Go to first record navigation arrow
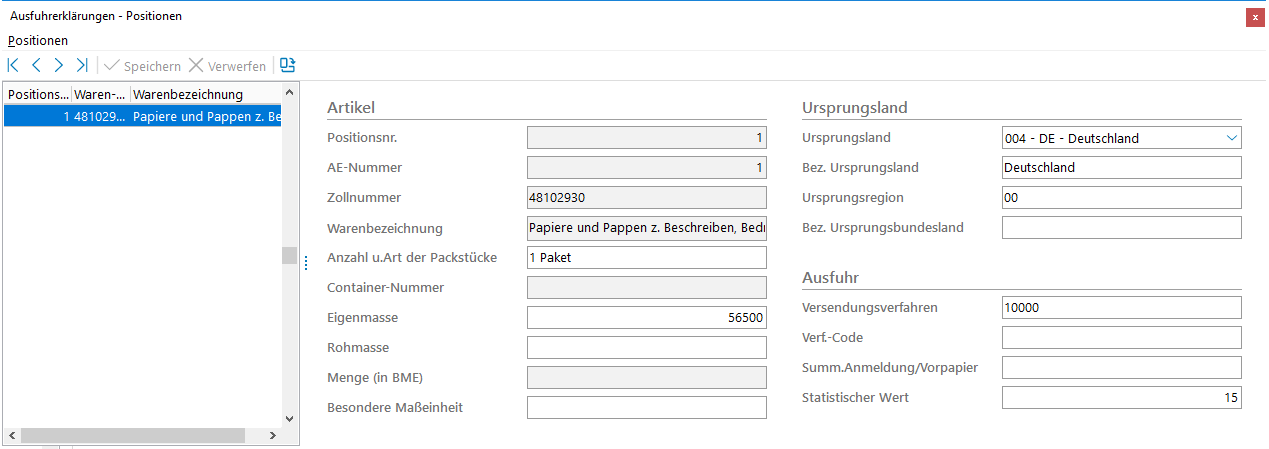 (x=13, y=66)
